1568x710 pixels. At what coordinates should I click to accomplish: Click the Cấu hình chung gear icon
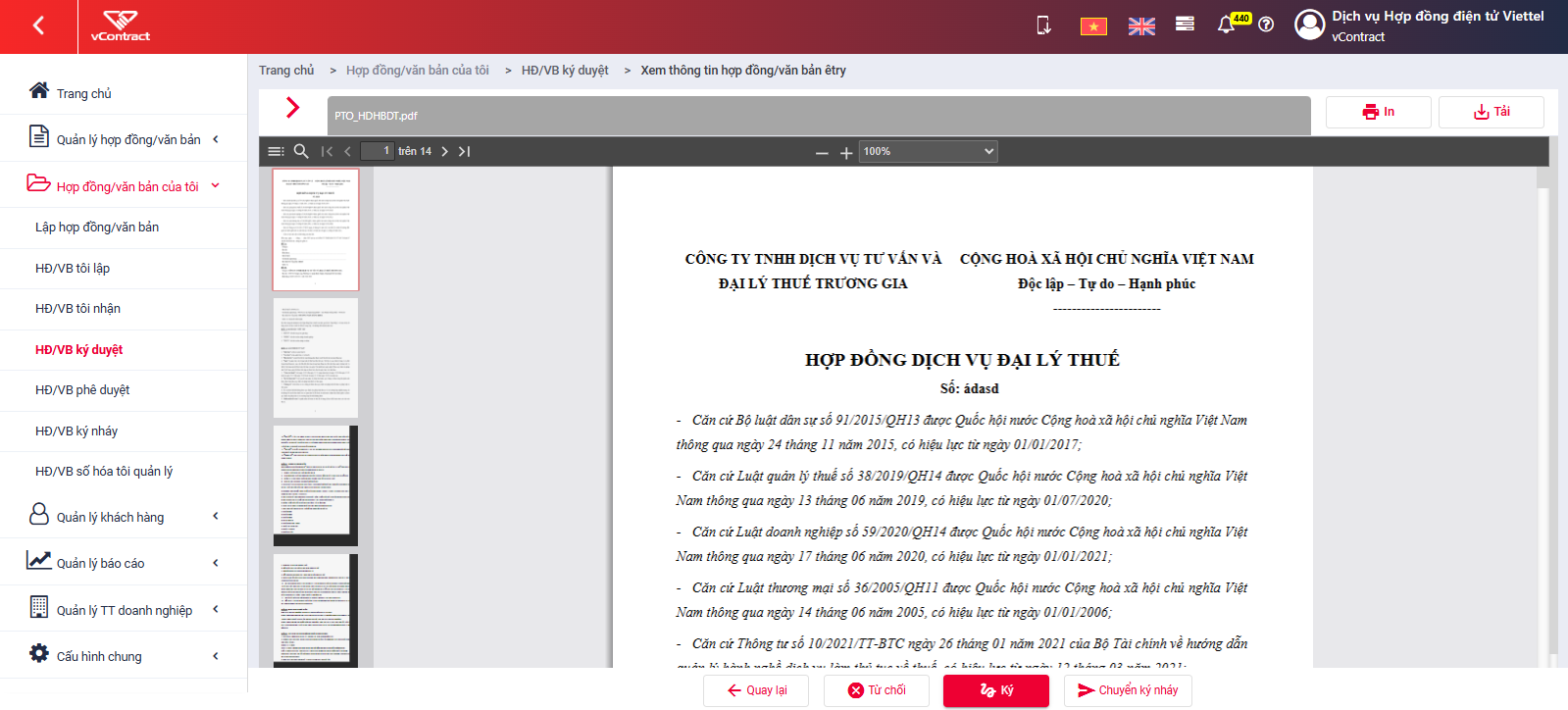pyautogui.click(x=39, y=653)
